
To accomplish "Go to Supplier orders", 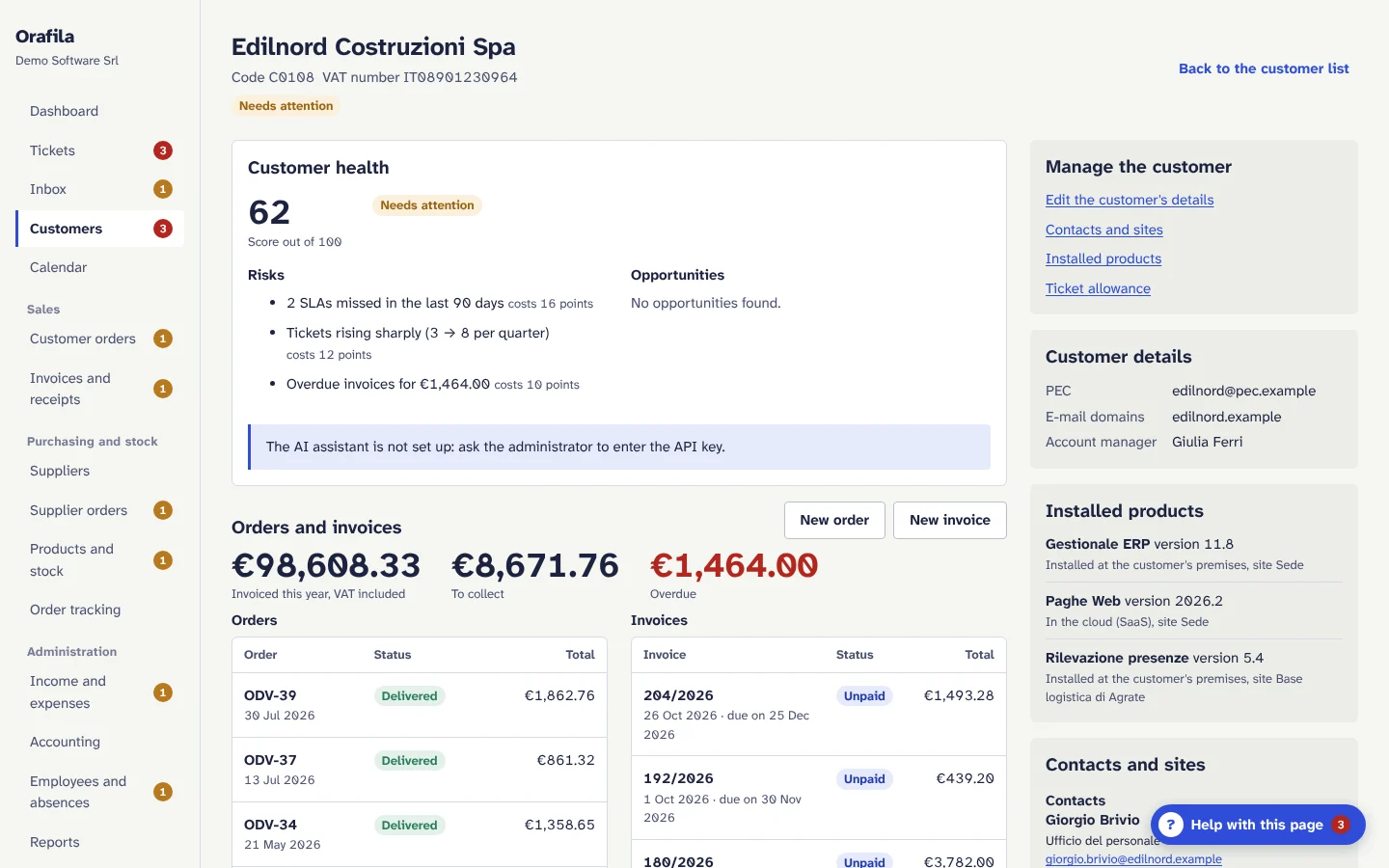I will coord(99,510).
